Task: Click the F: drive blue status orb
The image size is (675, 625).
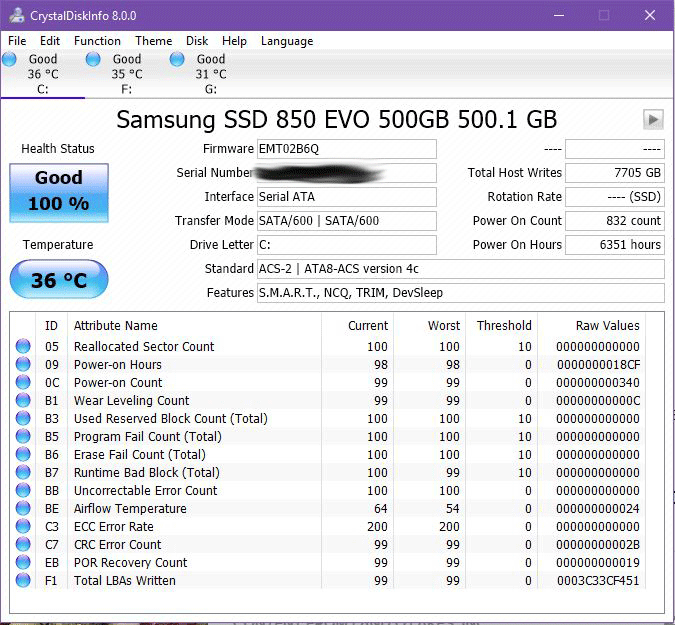Action: tap(93, 59)
